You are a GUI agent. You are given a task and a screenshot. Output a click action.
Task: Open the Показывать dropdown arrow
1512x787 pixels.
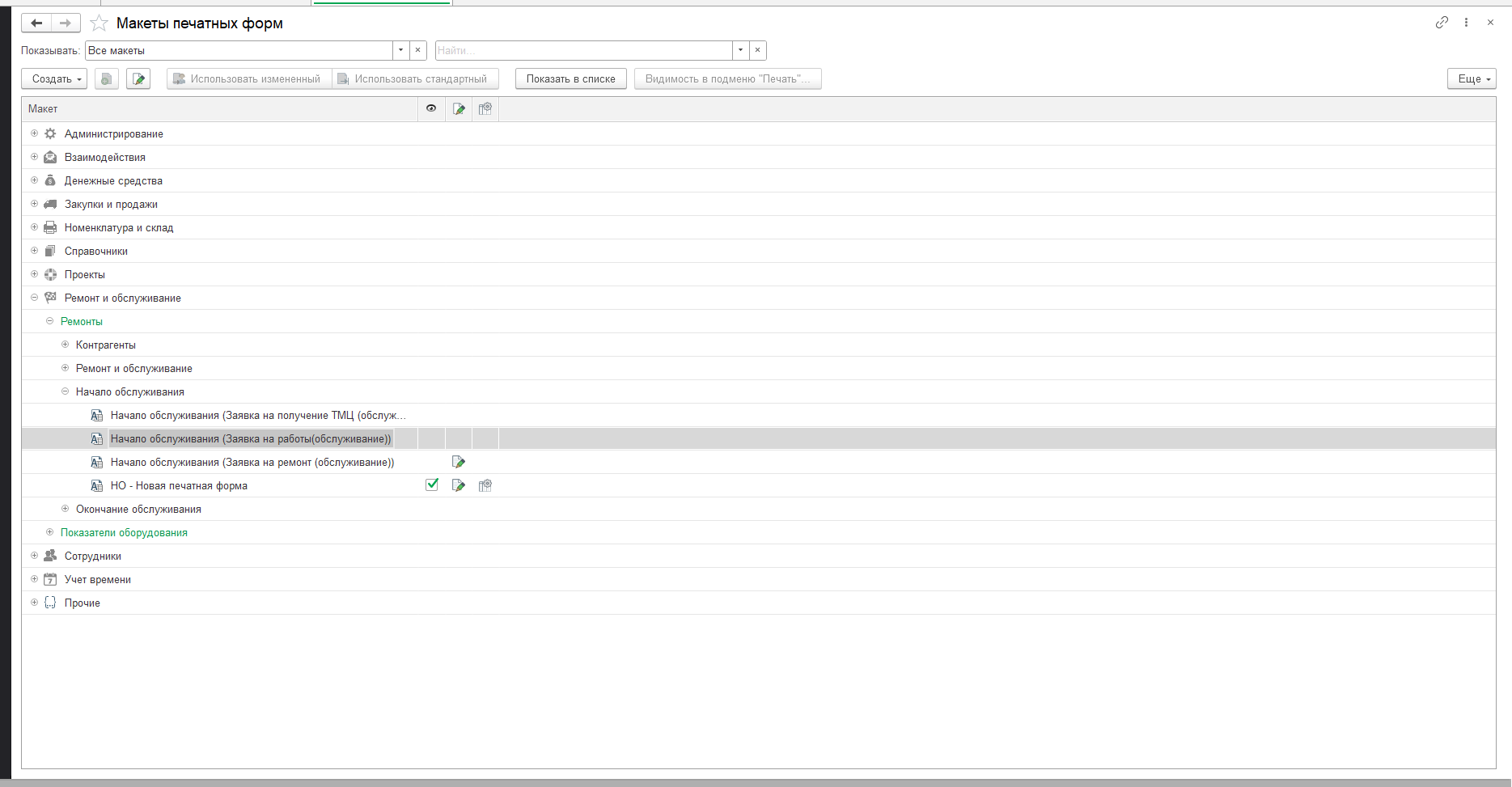[400, 50]
